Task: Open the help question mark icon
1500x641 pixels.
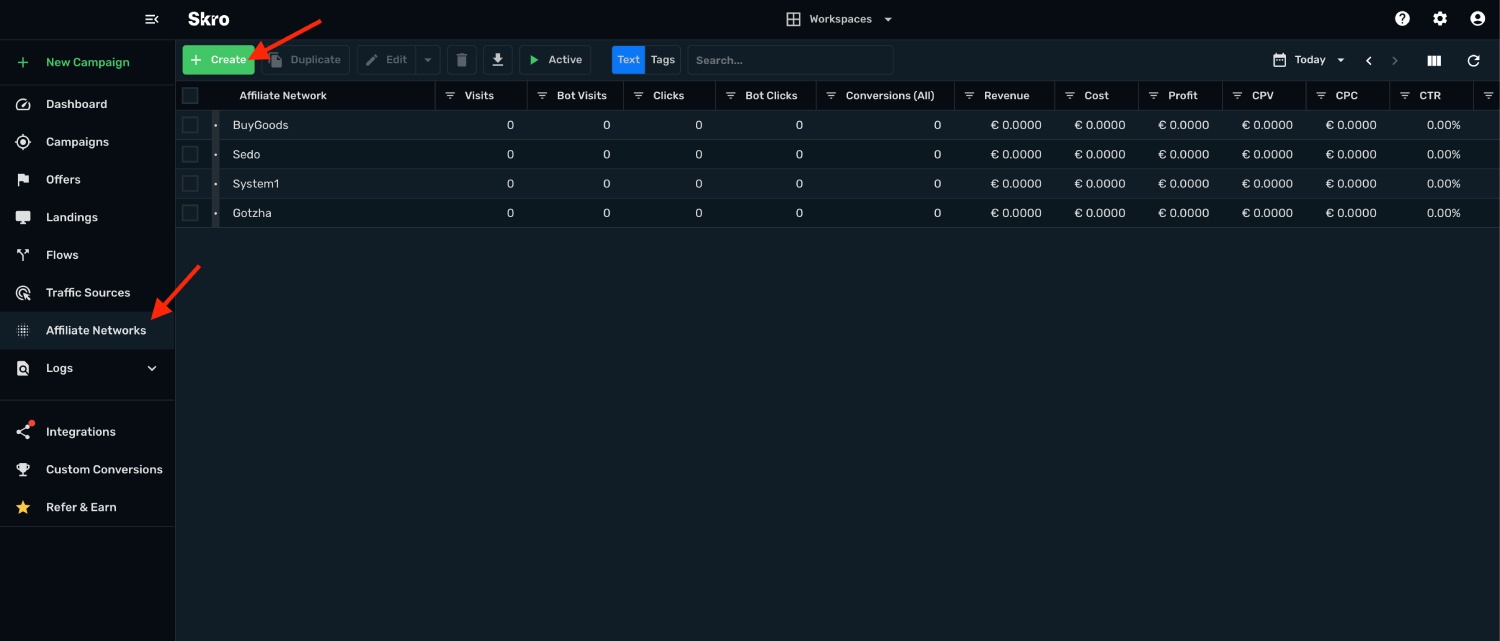Action: point(1402,19)
